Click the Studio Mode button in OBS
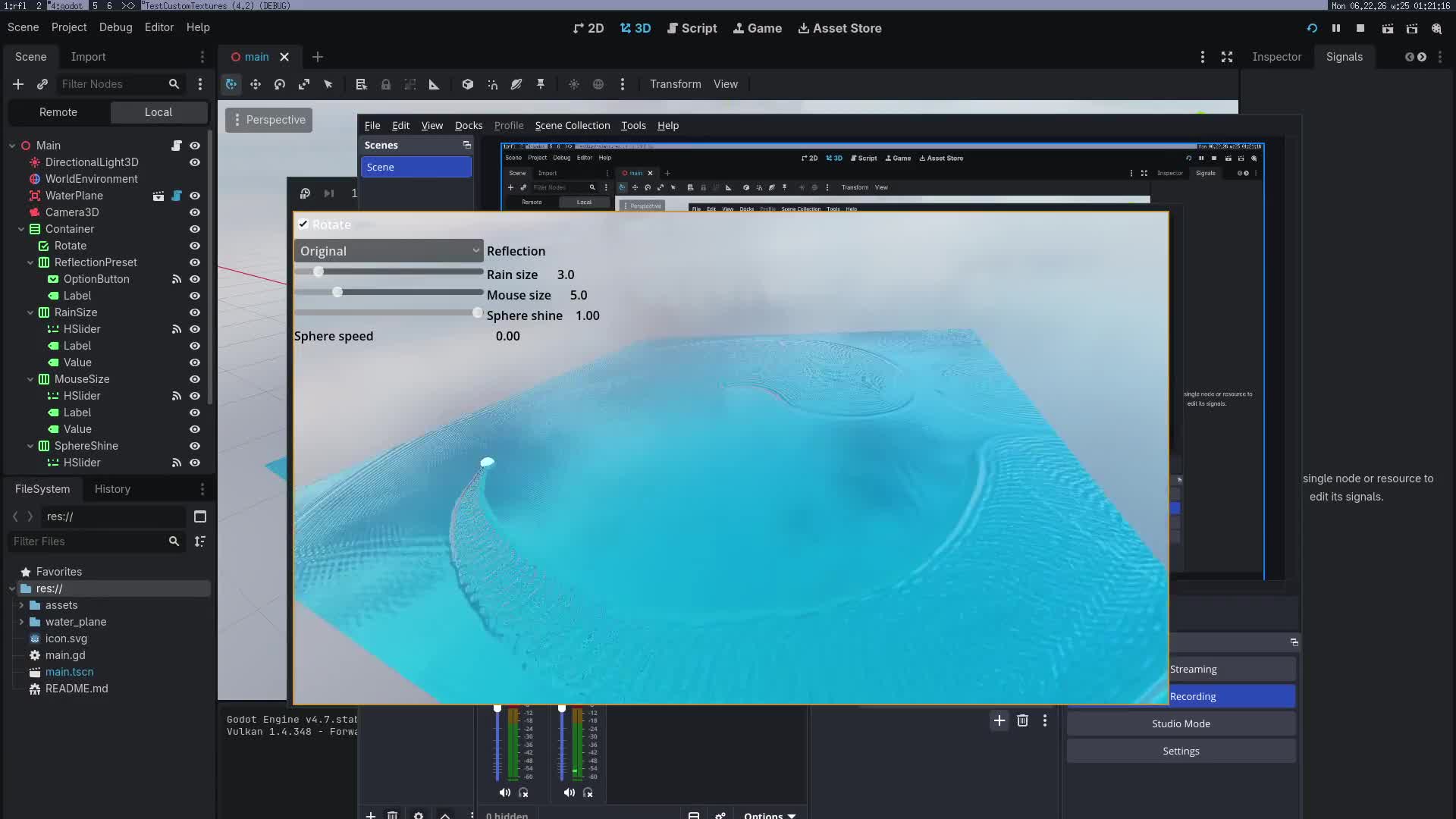 point(1181,723)
